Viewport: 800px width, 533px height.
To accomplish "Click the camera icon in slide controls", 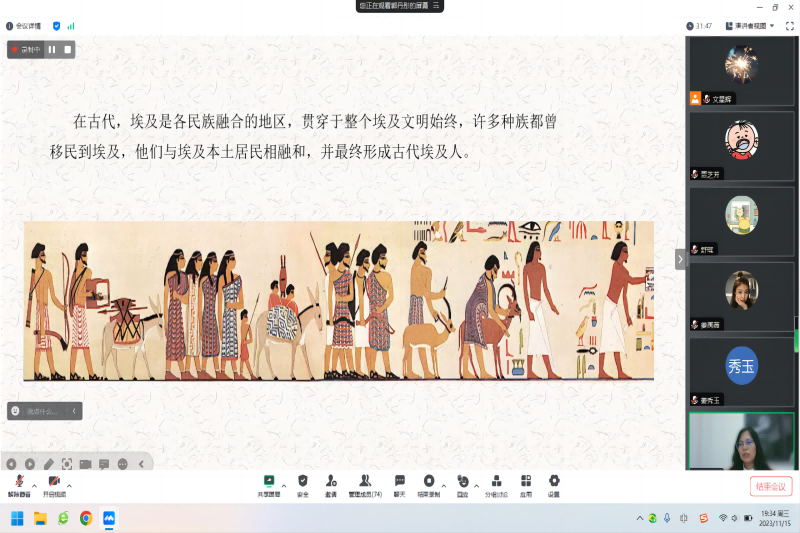I will (85, 464).
